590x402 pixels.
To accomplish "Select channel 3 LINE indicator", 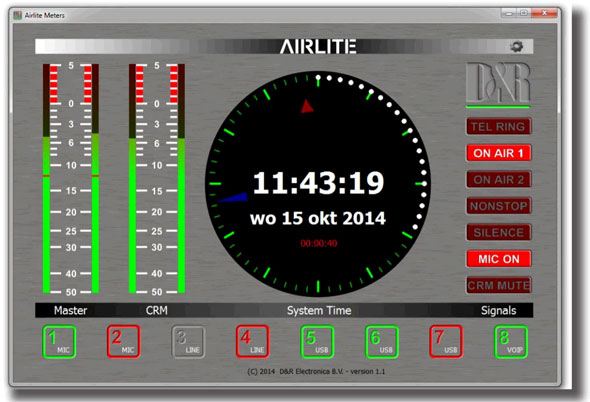I will click(189, 342).
